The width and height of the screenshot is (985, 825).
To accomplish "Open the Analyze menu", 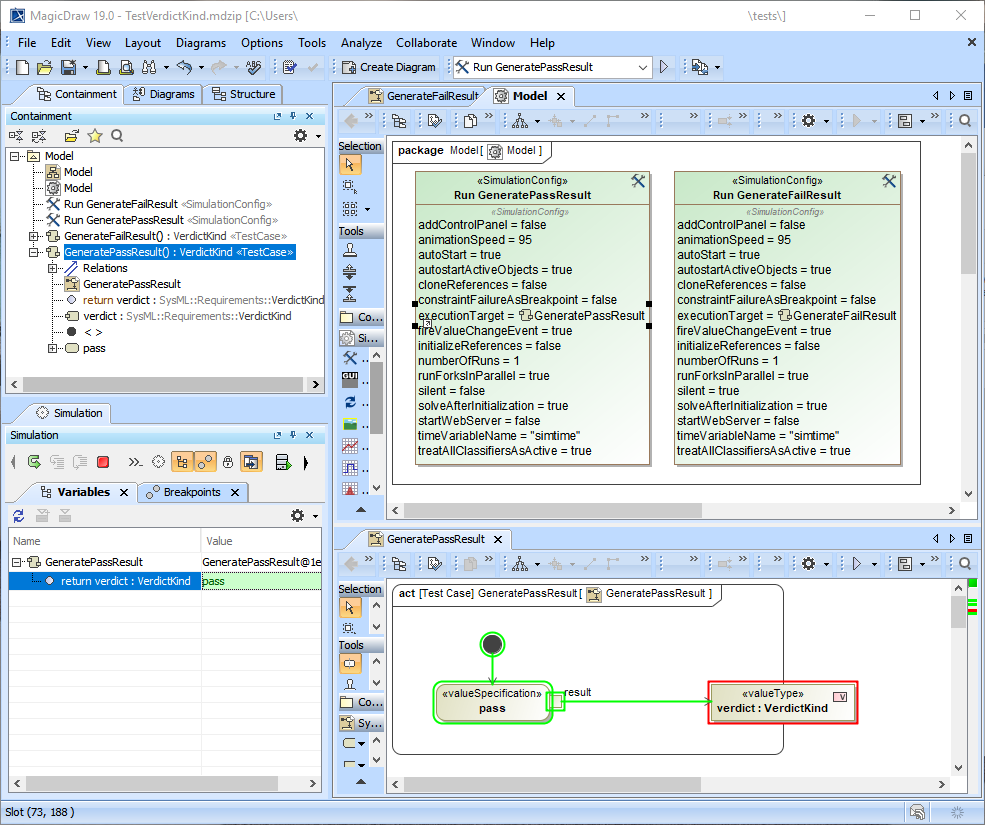I will click(x=361, y=43).
